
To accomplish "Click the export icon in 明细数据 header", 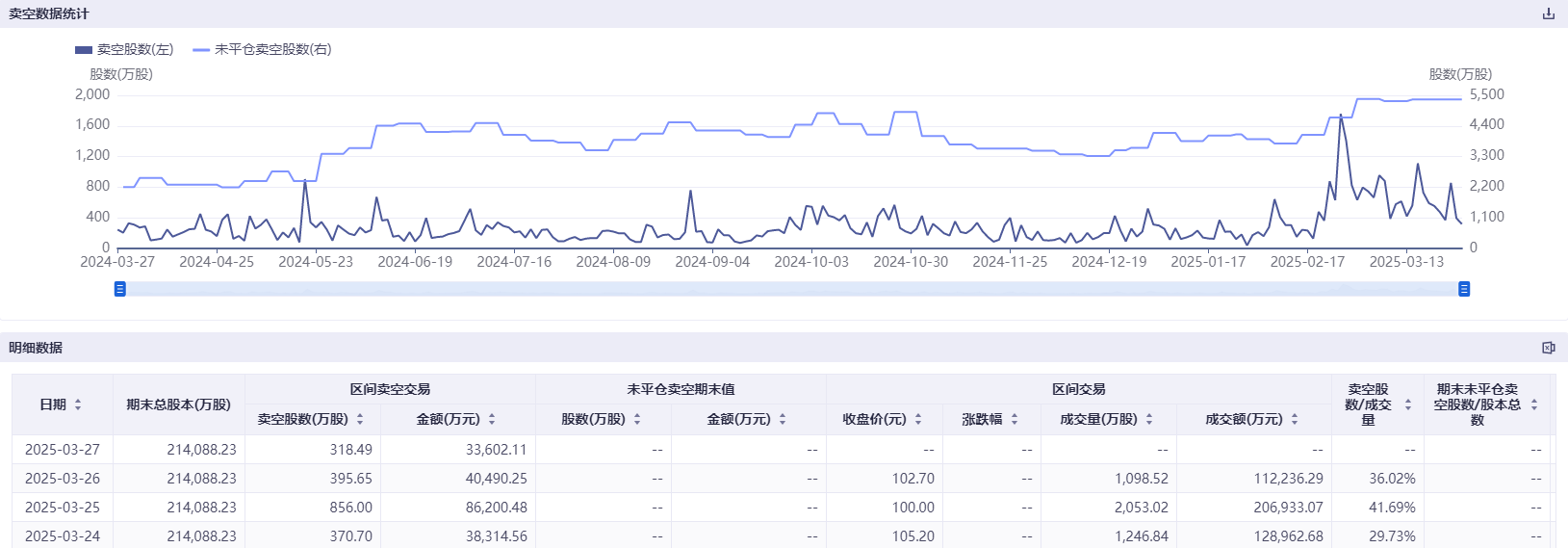I will coord(1548,348).
